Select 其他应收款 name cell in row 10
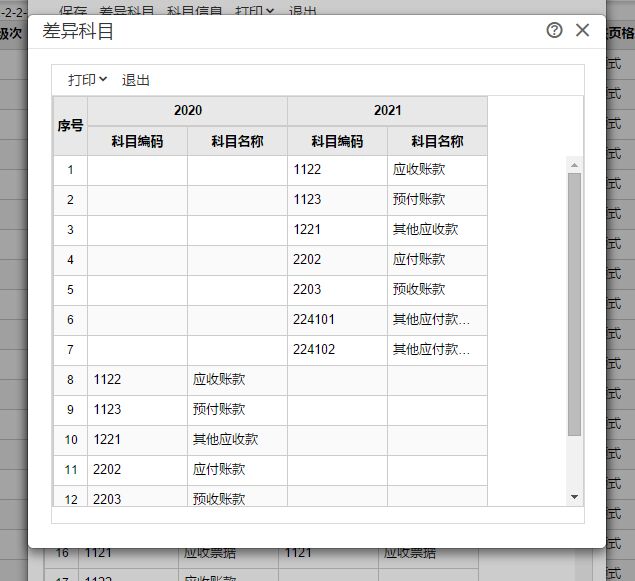 237,440
